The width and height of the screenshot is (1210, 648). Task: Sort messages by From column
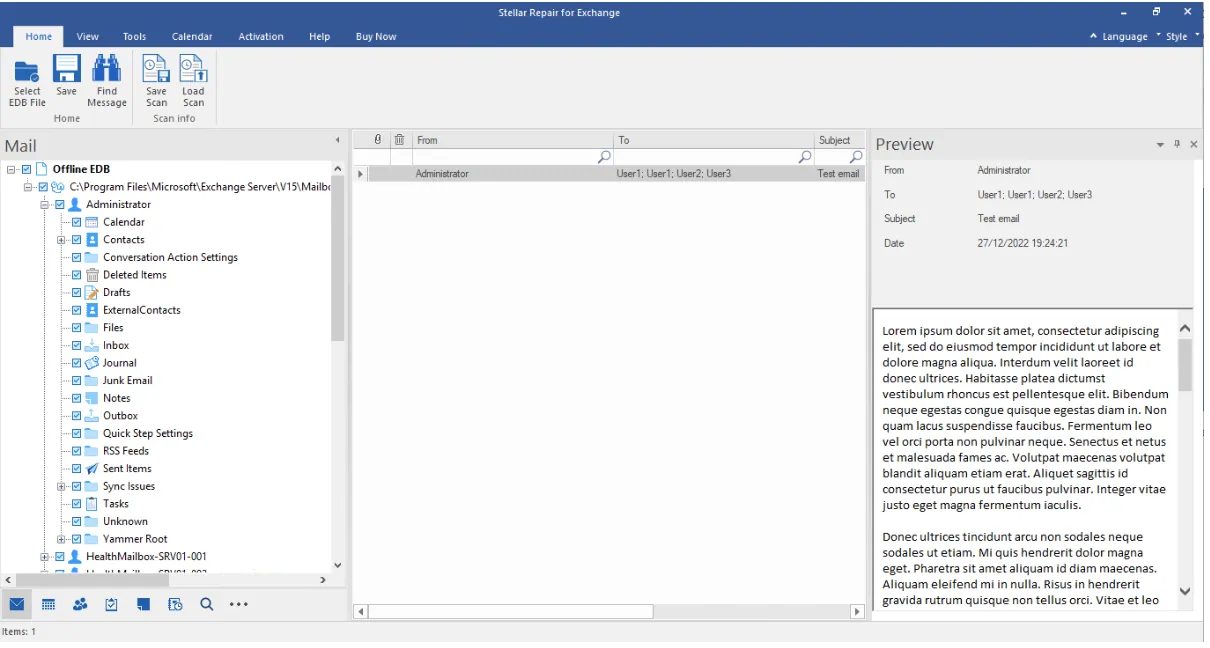[512, 140]
